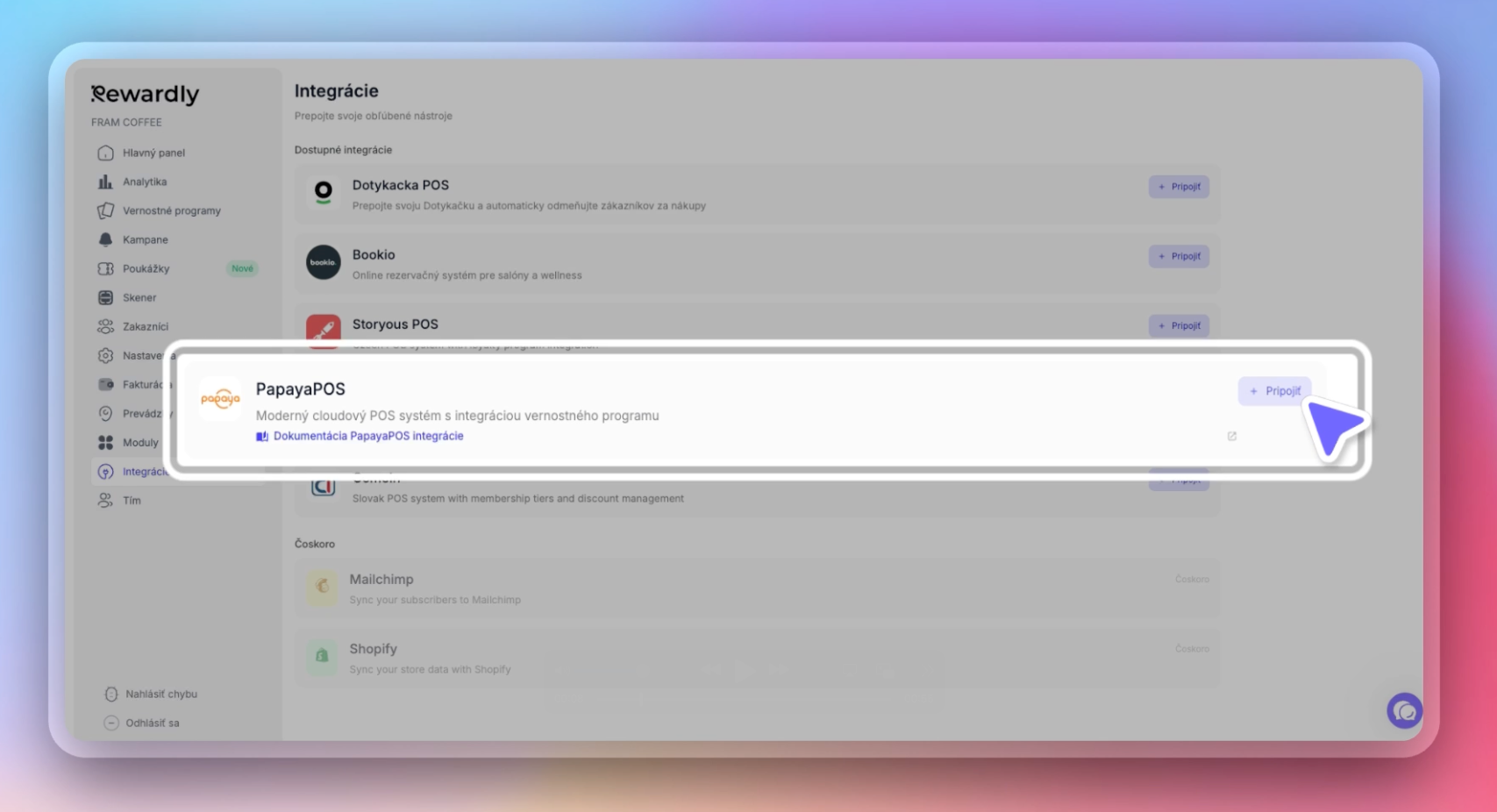Click "Sync your subscribers to Mailchimp" text
Image resolution: width=1497 pixels, height=812 pixels.
435,600
